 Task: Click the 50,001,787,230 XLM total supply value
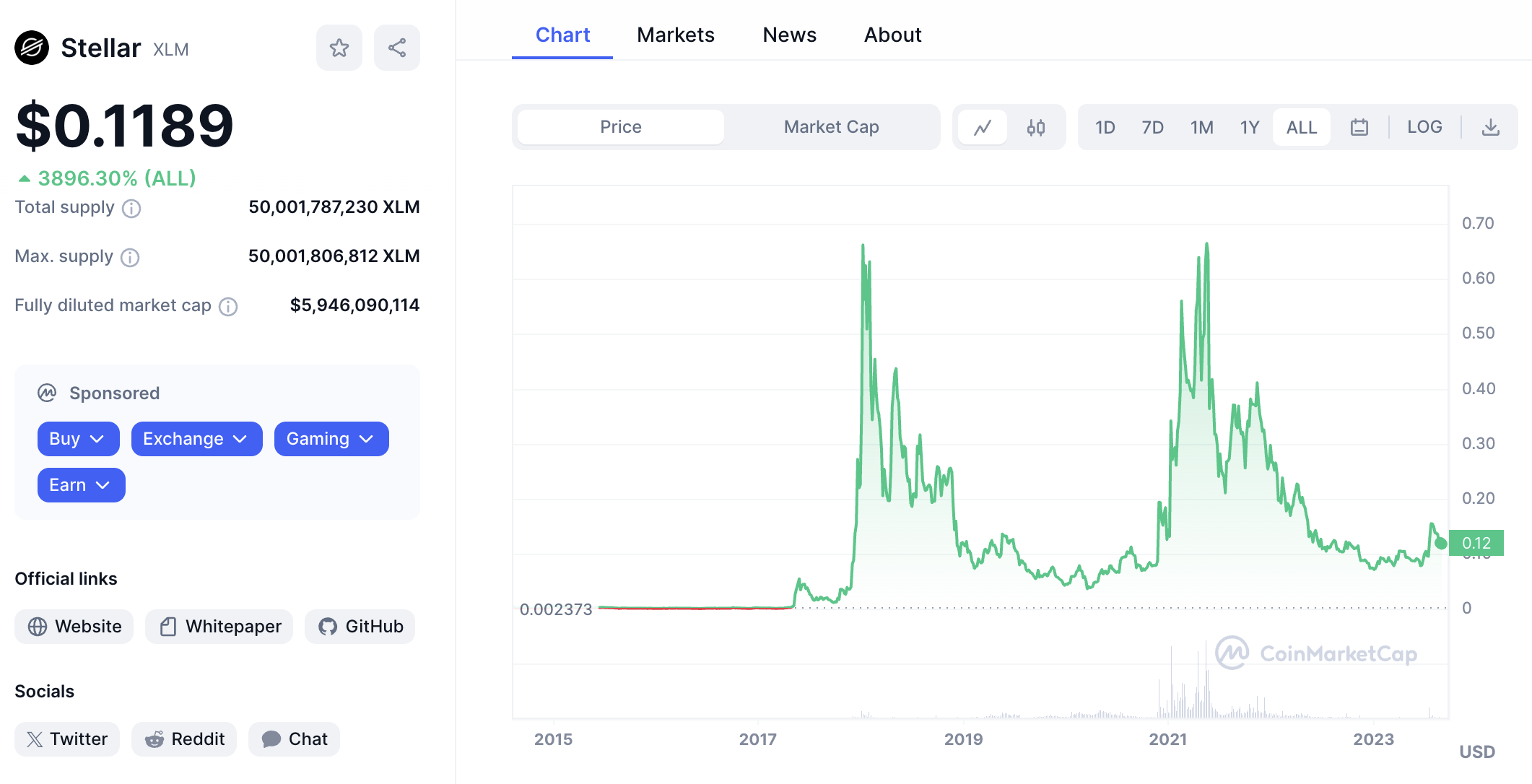pyautogui.click(x=334, y=207)
